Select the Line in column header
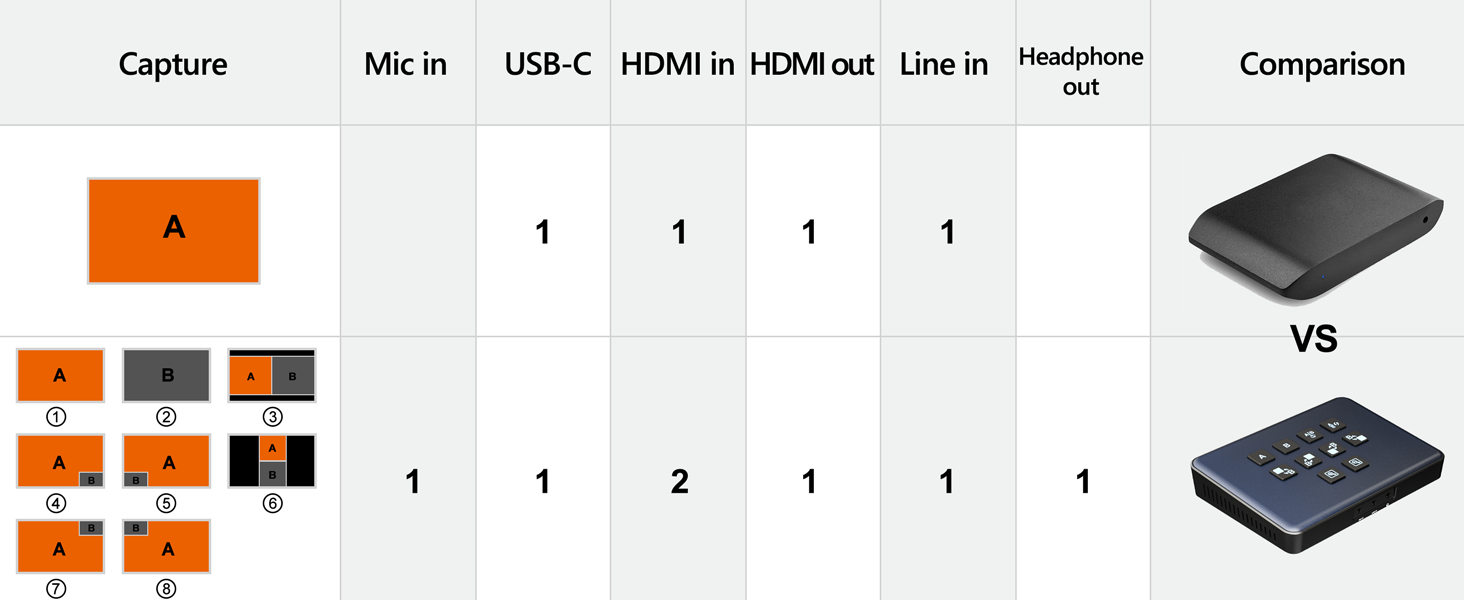1464x600 pixels. (x=944, y=65)
